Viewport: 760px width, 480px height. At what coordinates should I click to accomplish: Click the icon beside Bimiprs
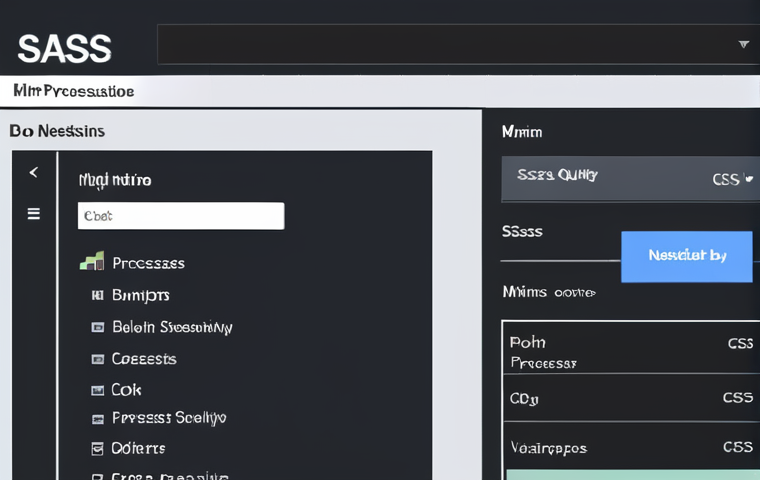pyautogui.click(x=97, y=295)
